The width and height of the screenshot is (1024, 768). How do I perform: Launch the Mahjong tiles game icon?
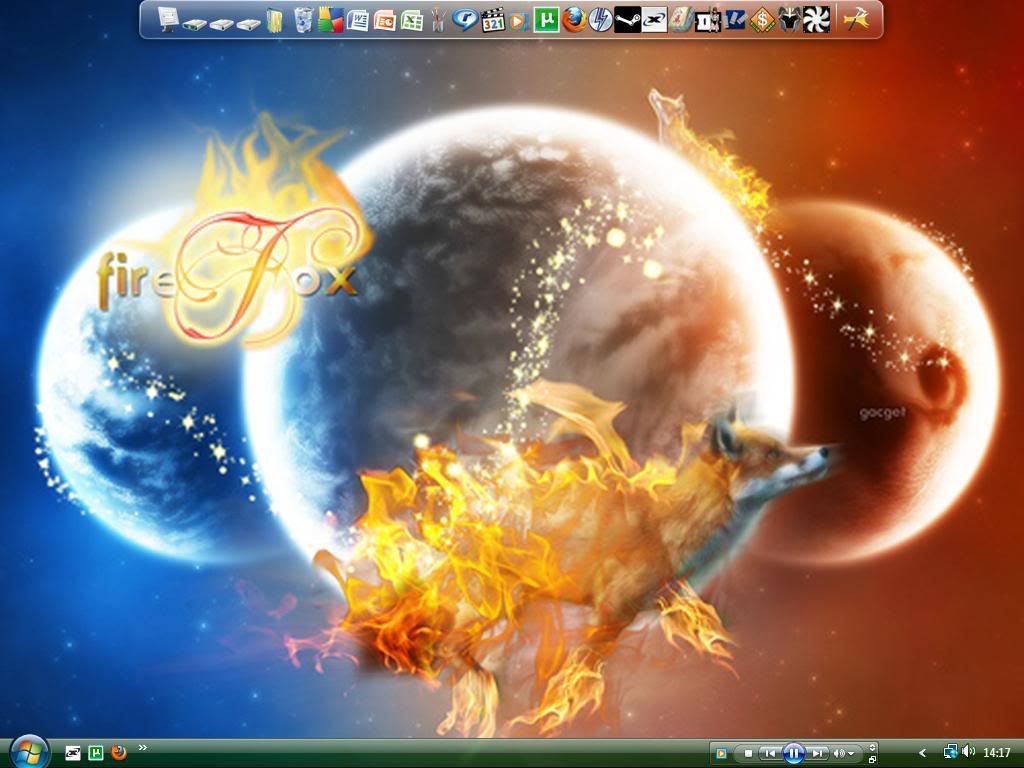coord(680,20)
